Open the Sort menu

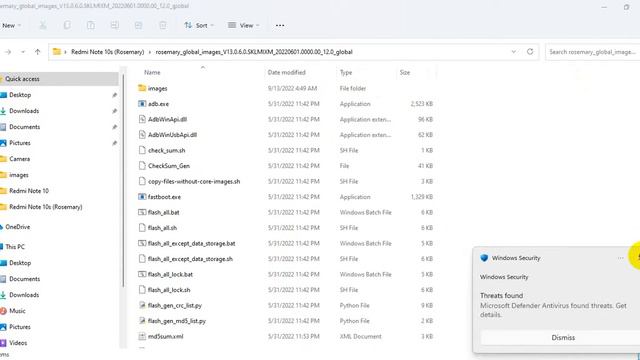pyautogui.click(x=199, y=25)
